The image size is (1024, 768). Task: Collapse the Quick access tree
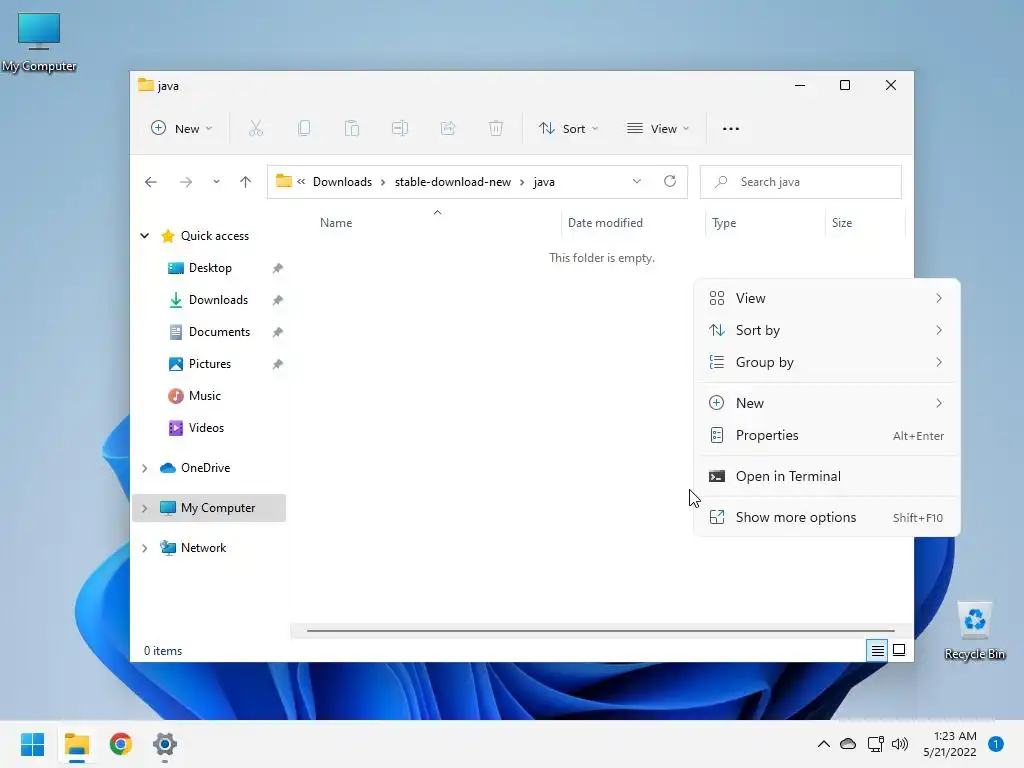(x=145, y=236)
